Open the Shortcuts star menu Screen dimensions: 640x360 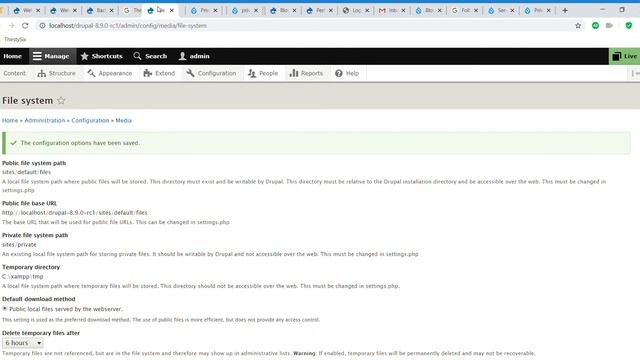102,56
